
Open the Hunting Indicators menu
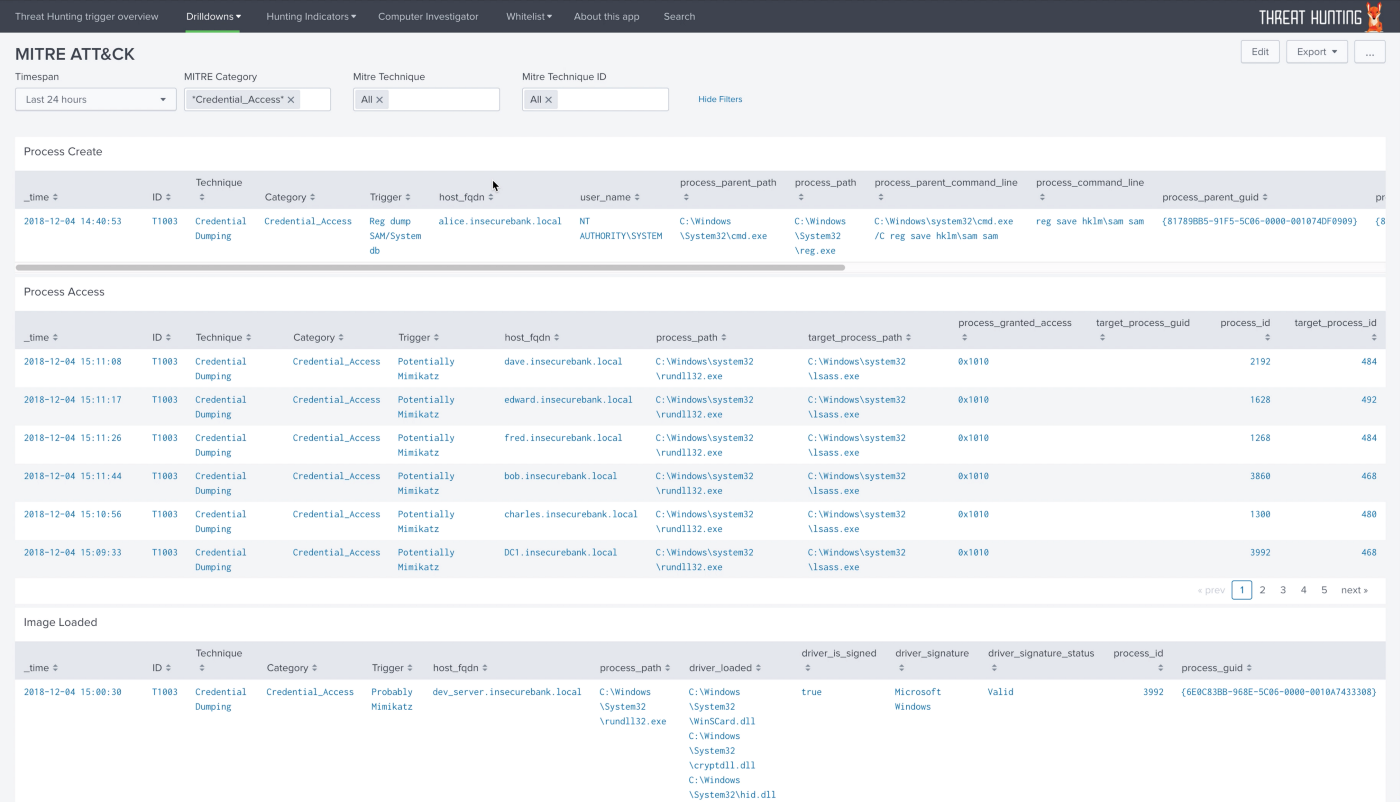click(311, 16)
